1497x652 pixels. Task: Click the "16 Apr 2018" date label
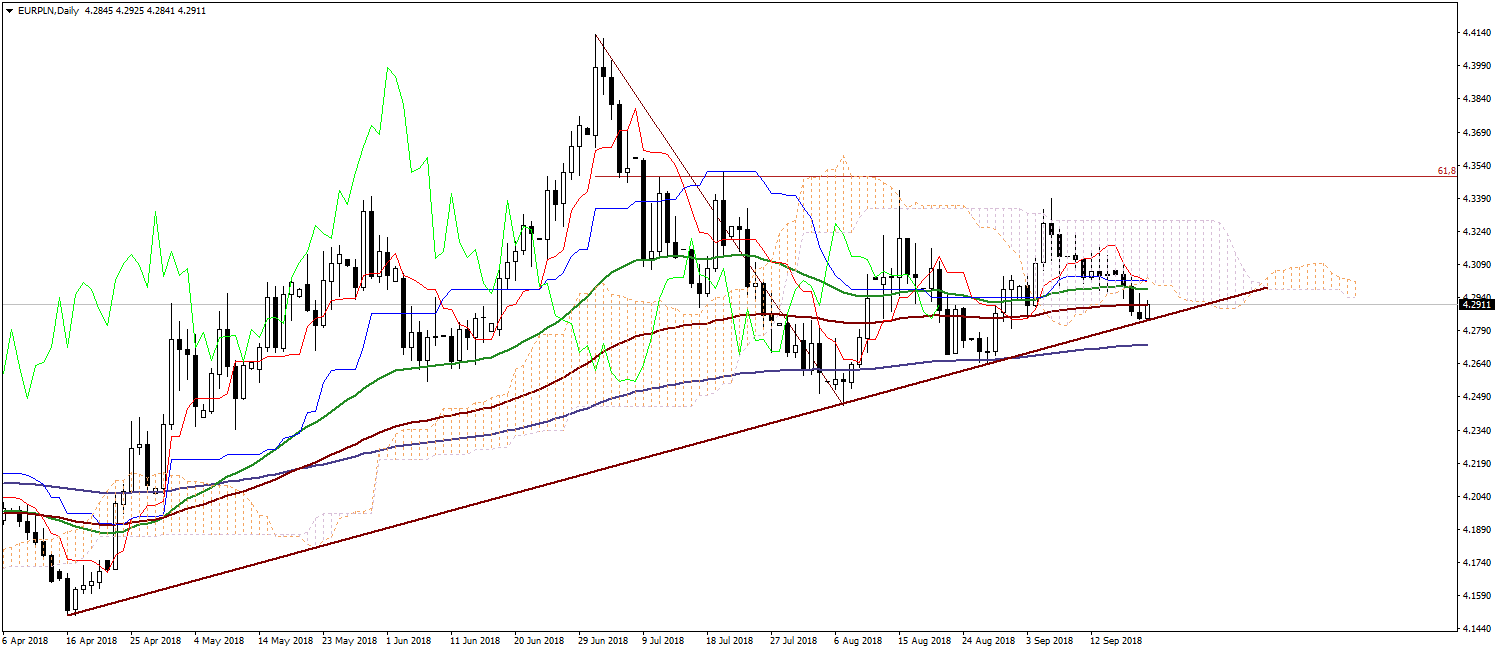point(91,640)
